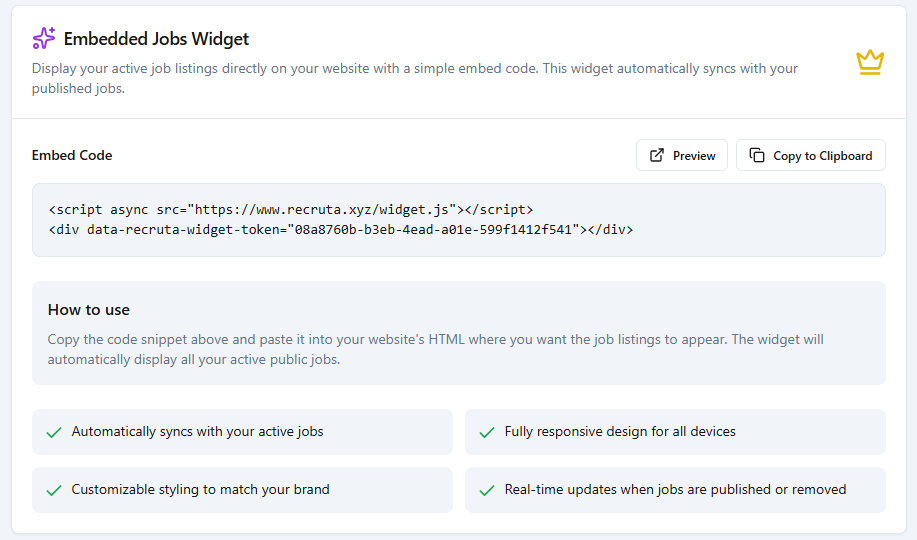Click the purple sparkle icon beside Embedded Jobs Widget
917x540 pixels.
43,38
